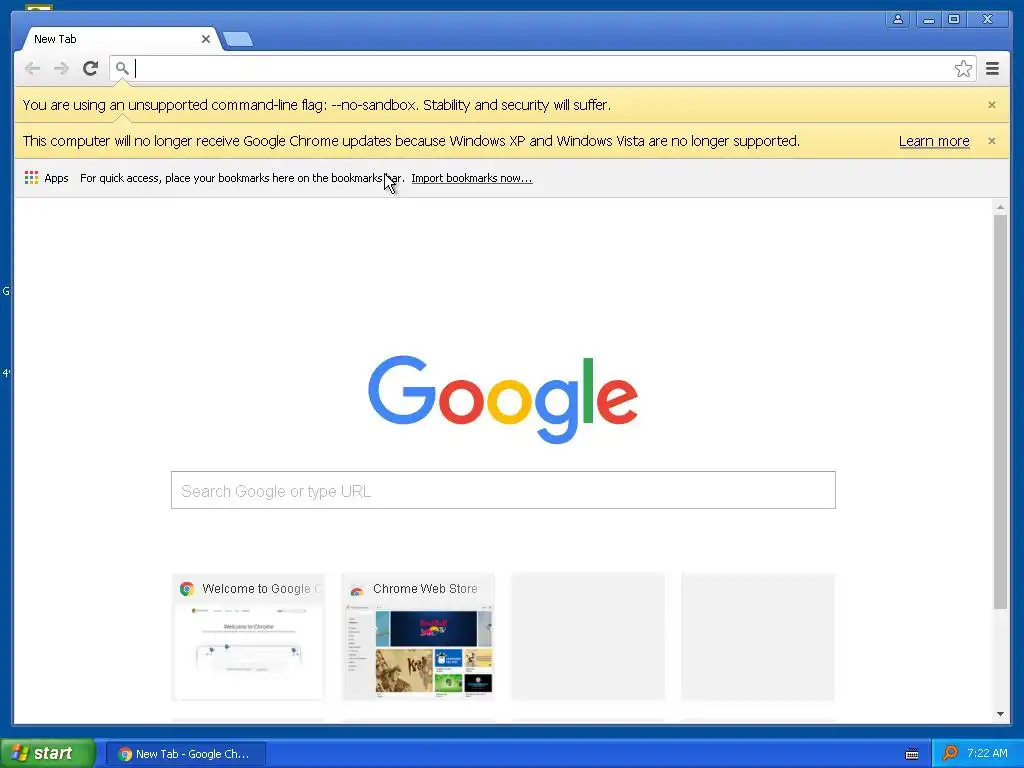Viewport: 1024px width, 768px height.
Task: Open the Apps grid shortcut
Action: [46, 178]
